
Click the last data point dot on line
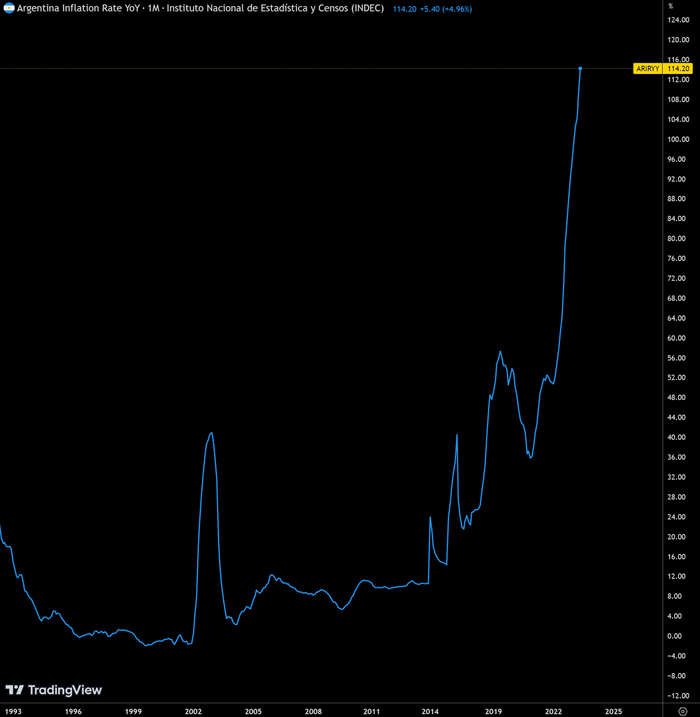coord(580,69)
